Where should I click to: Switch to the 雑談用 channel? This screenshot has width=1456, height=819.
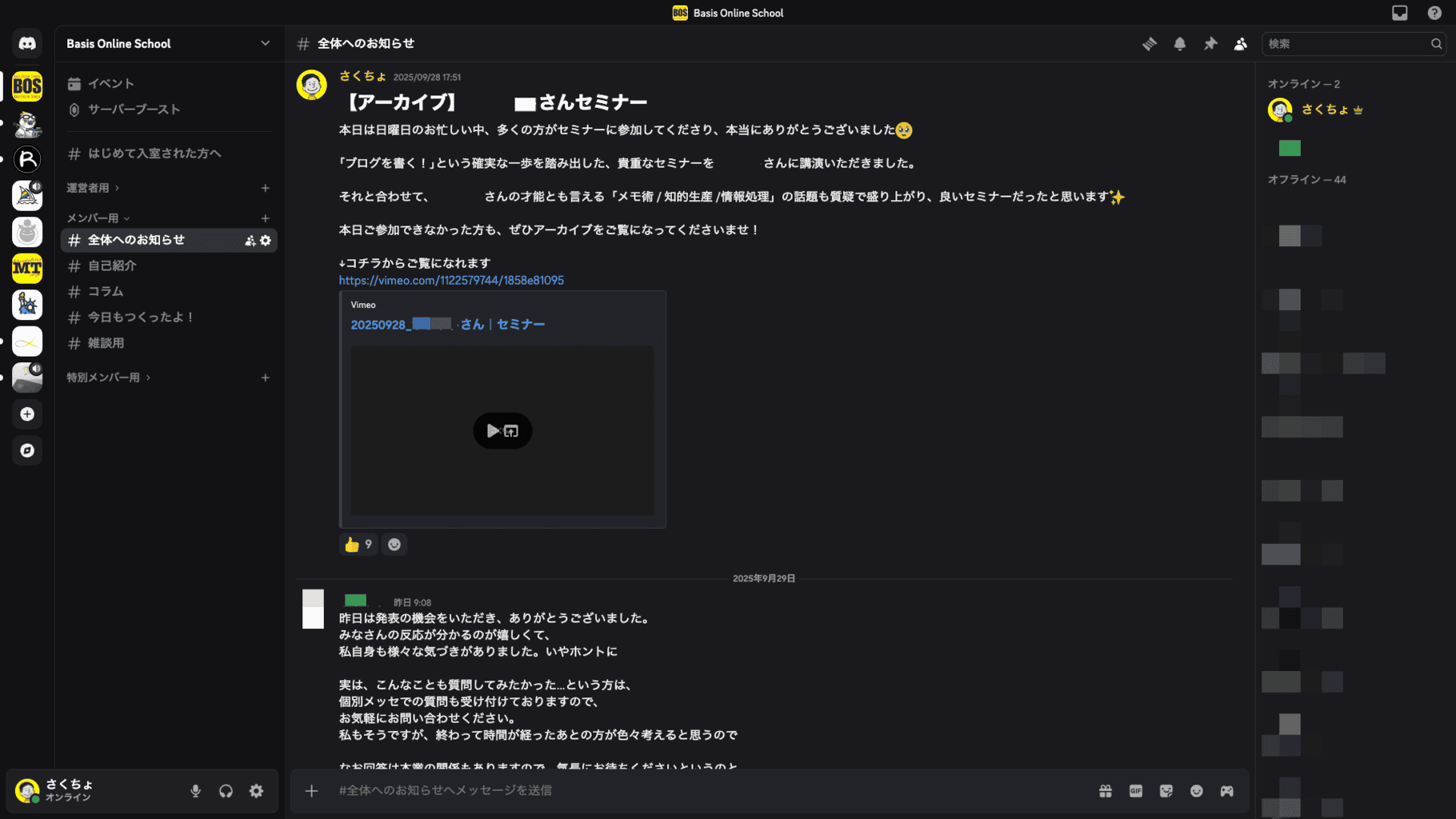(x=106, y=343)
